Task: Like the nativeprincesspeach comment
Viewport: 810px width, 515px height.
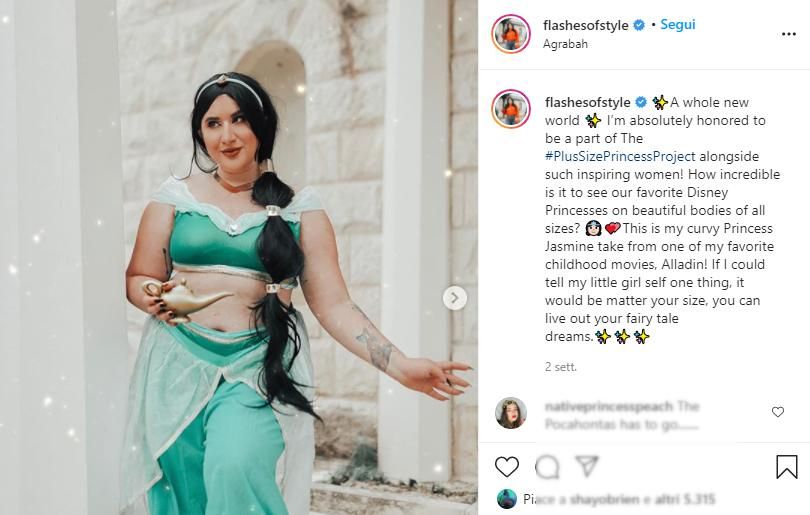Action: pos(777,412)
